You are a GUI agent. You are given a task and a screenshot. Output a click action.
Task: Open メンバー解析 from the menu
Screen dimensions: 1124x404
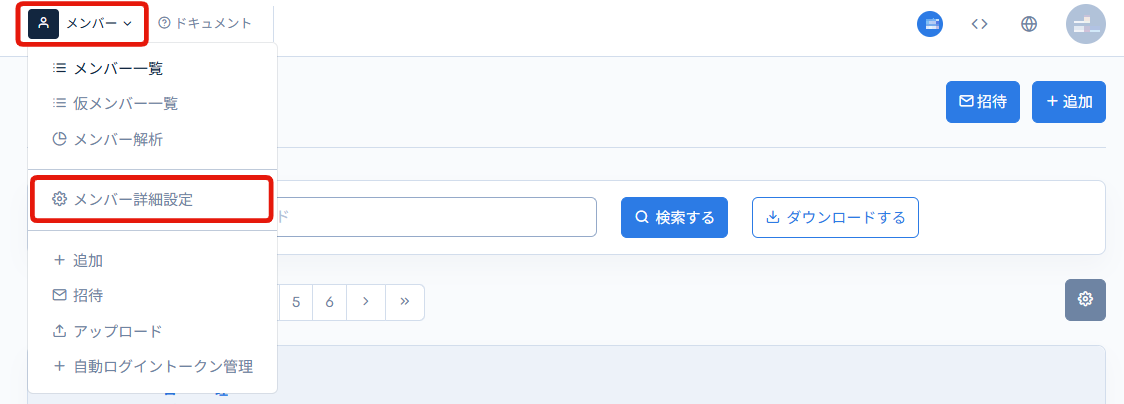pyautogui.click(x=118, y=139)
